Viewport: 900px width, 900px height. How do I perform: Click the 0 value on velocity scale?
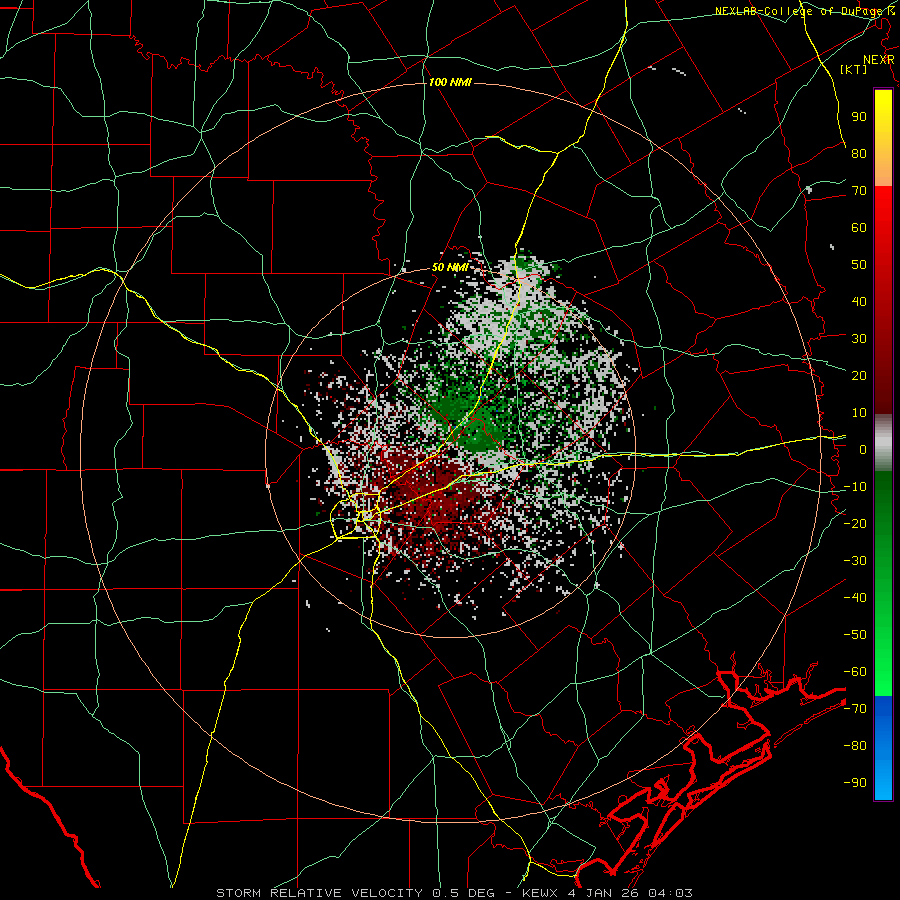coord(863,449)
